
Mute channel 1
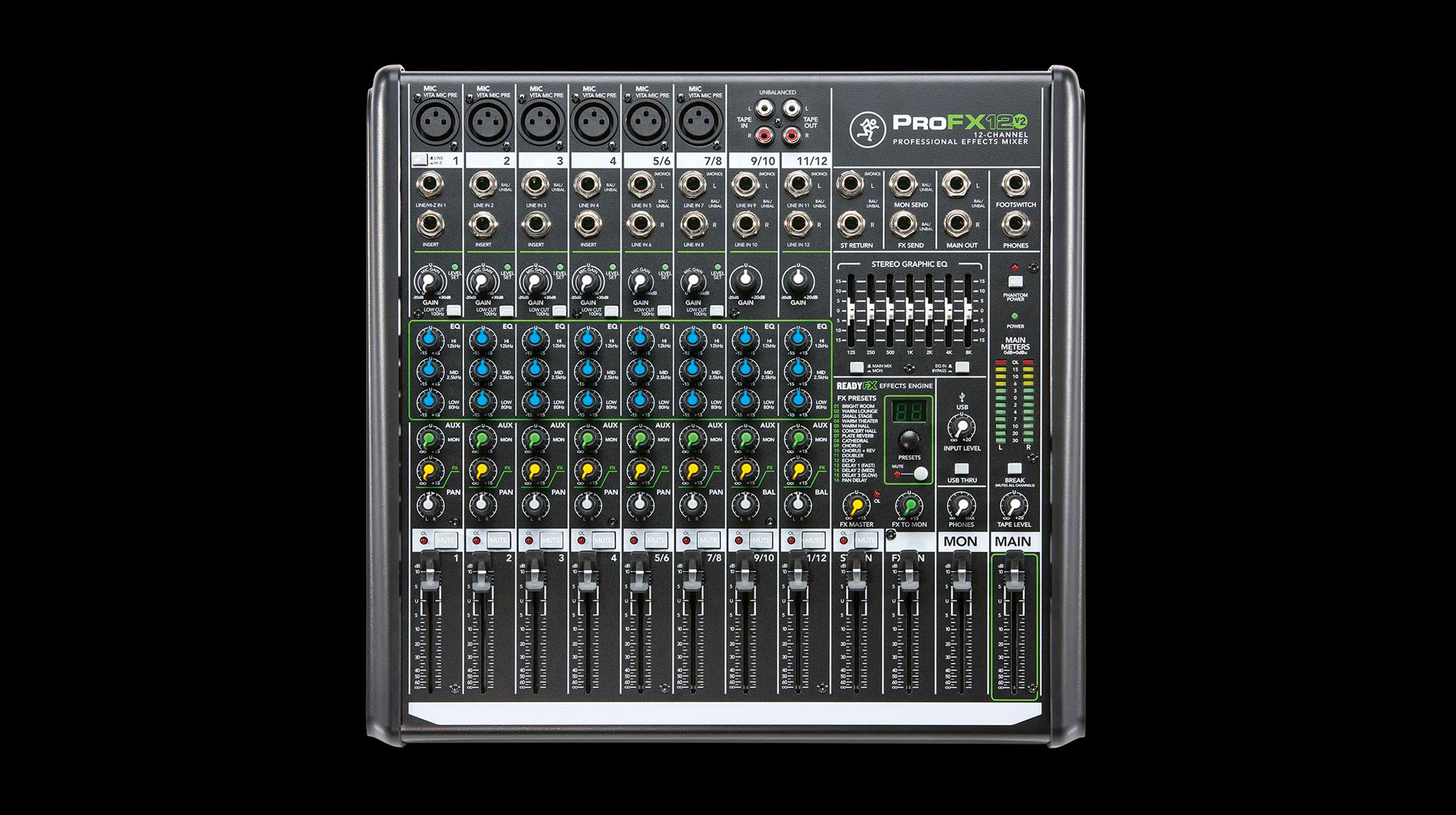coord(445,540)
